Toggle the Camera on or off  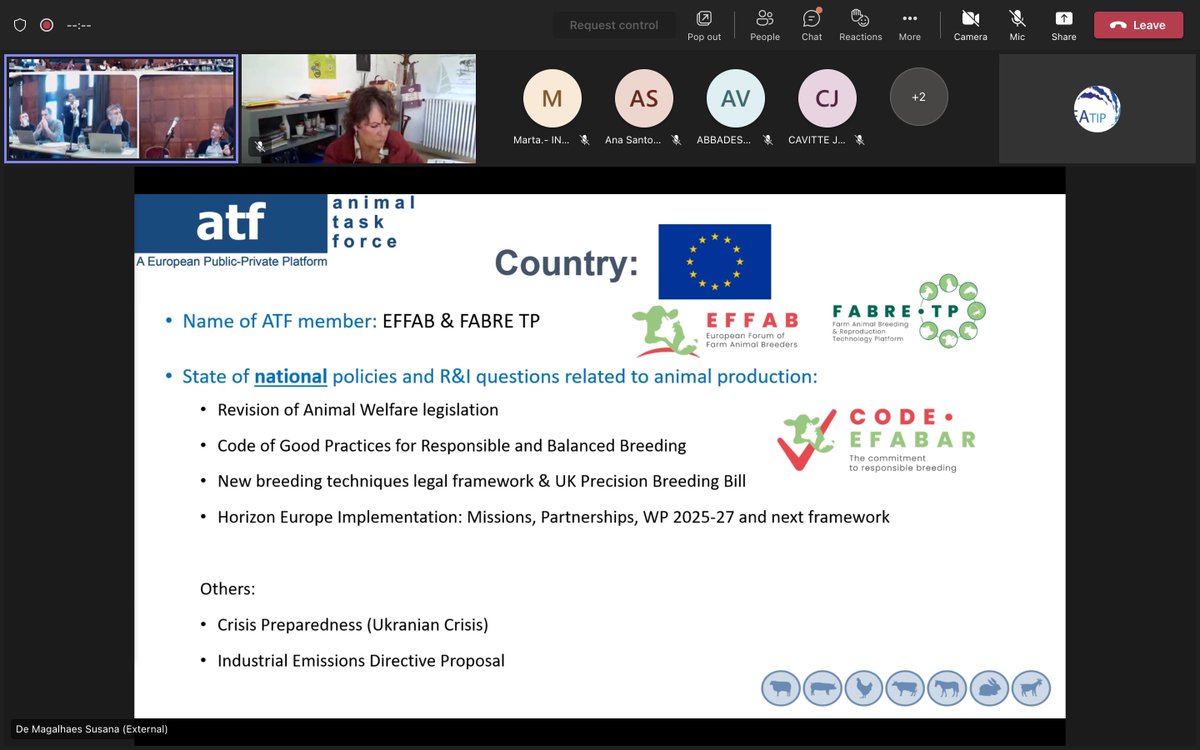970,24
